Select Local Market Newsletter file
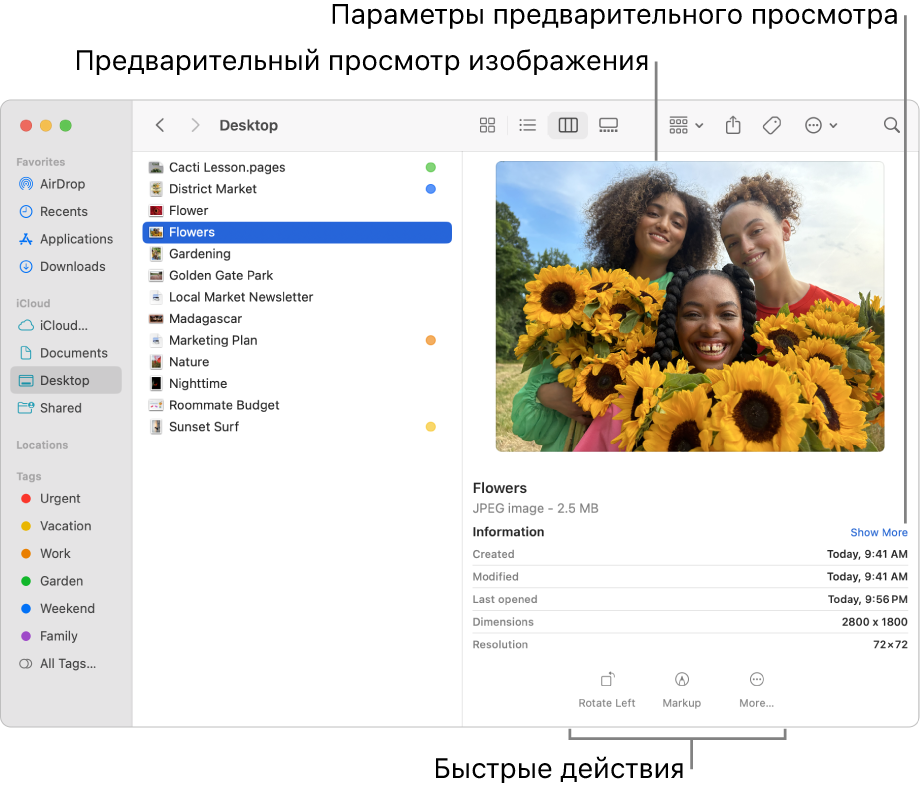The height and width of the screenshot is (790, 923). tap(297, 297)
